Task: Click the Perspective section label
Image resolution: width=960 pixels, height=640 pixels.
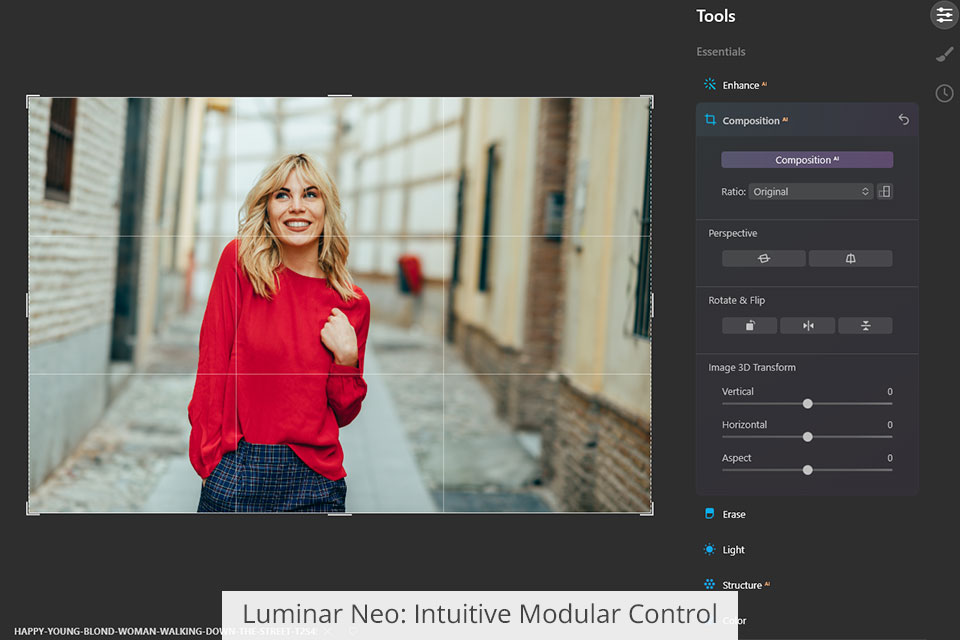Action: click(x=733, y=233)
